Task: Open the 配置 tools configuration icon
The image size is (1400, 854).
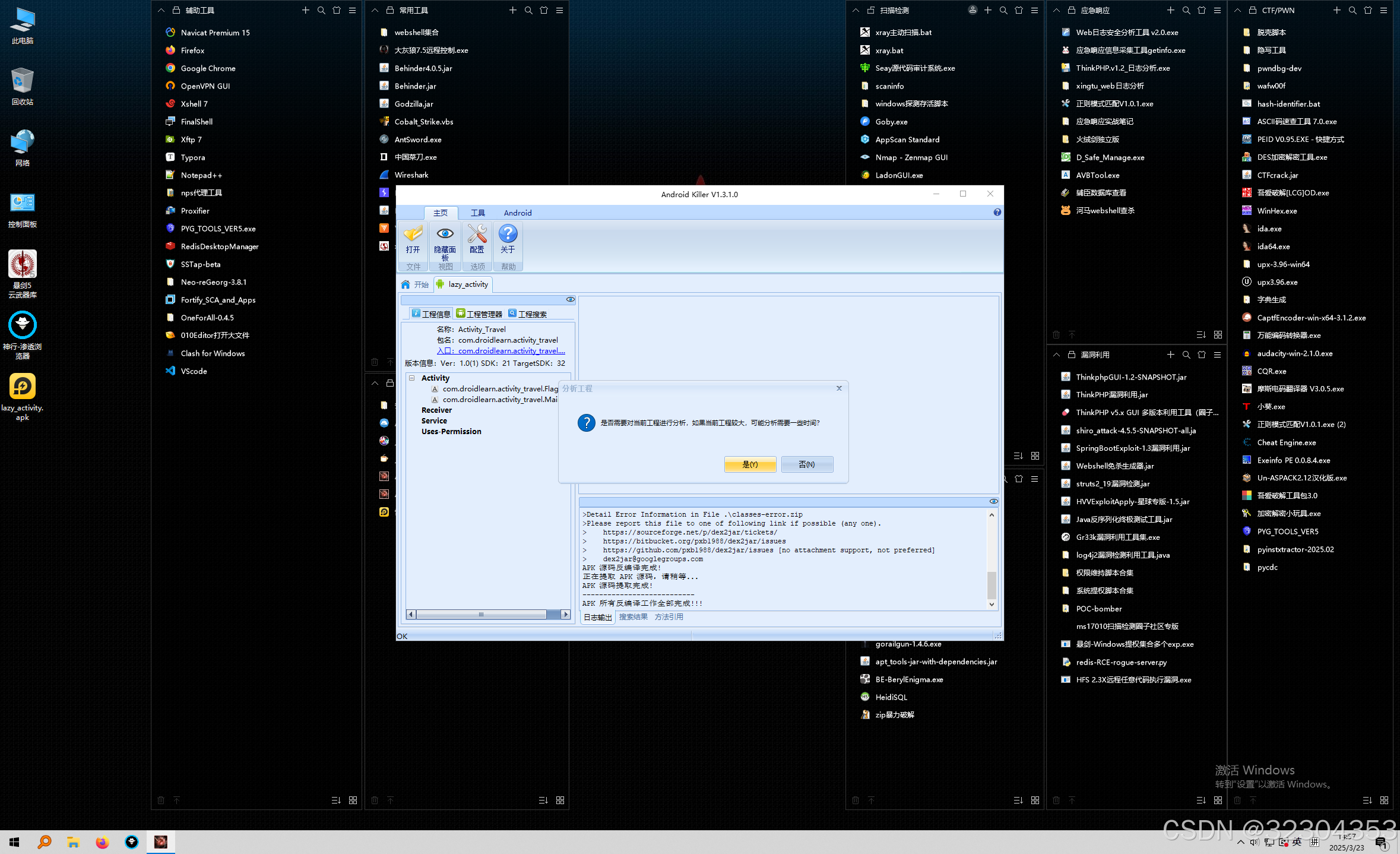Action: pyautogui.click(x=476, y=233)
